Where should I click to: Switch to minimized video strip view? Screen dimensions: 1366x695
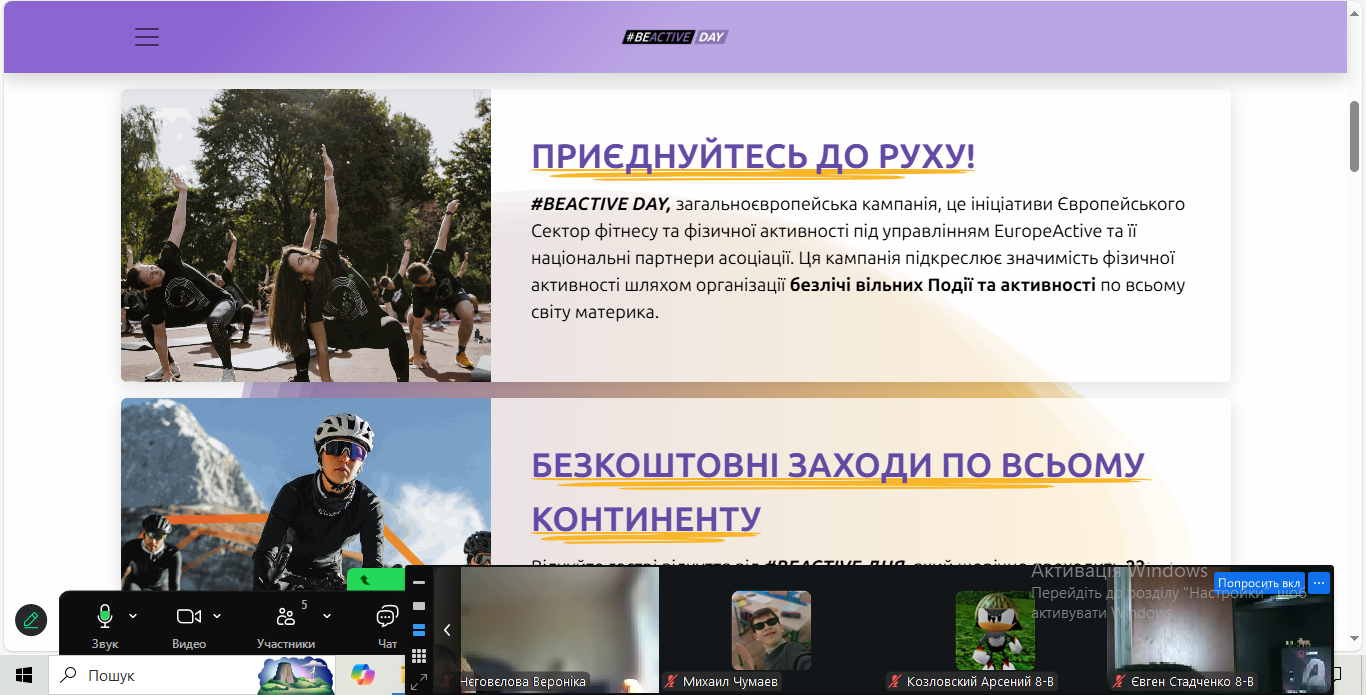(419, 582)
